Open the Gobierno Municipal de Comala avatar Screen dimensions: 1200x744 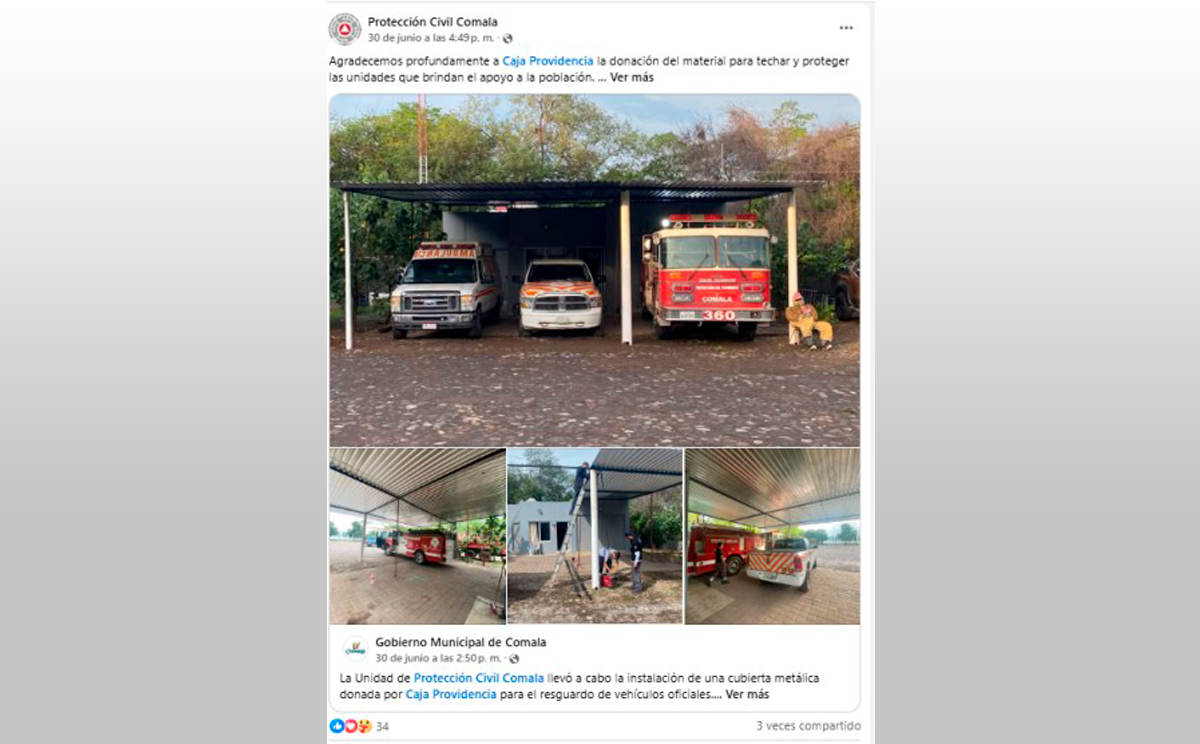[x=355, y=649]
